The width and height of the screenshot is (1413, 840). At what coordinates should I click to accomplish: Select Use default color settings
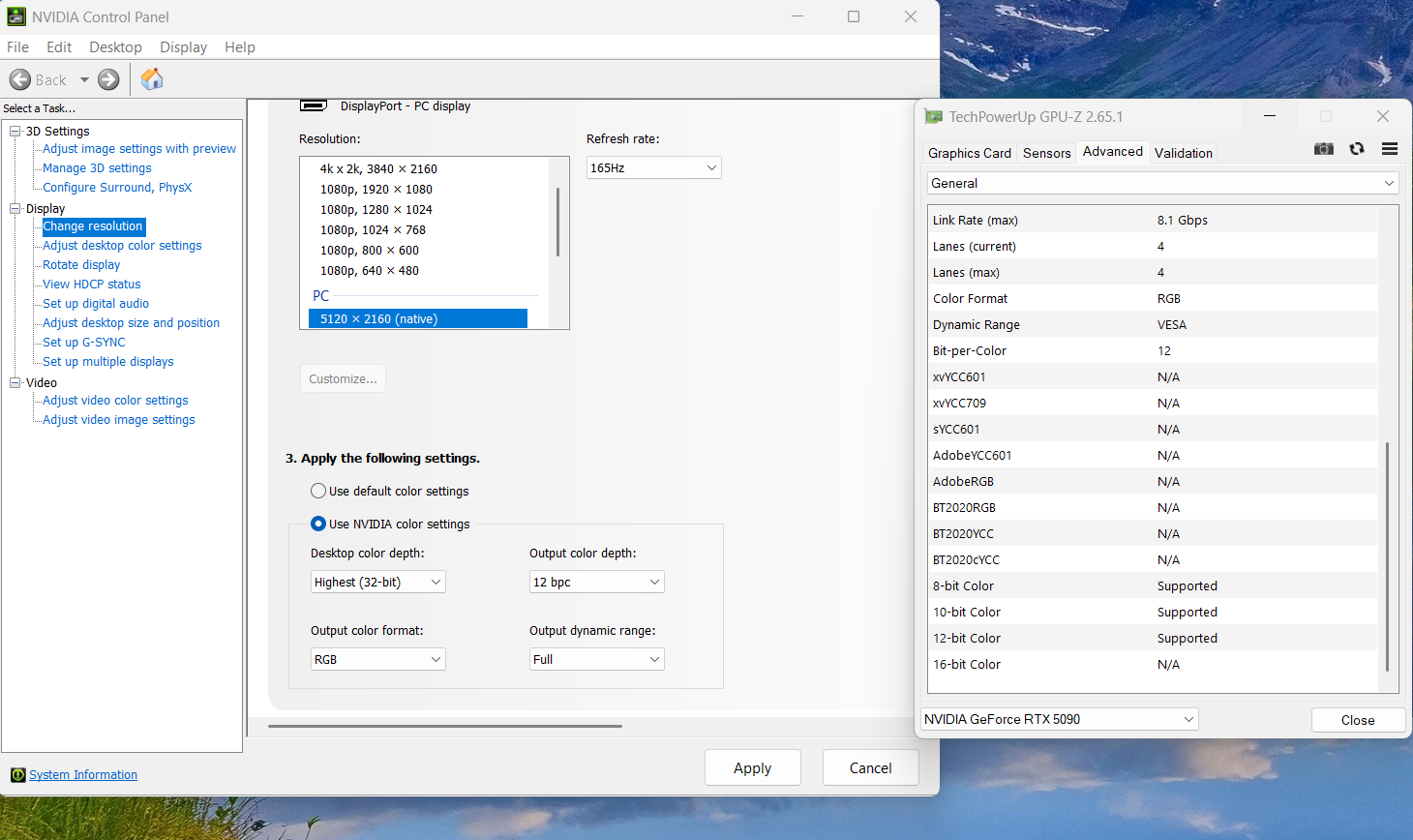pyautogui.click(x=318, y=491)
